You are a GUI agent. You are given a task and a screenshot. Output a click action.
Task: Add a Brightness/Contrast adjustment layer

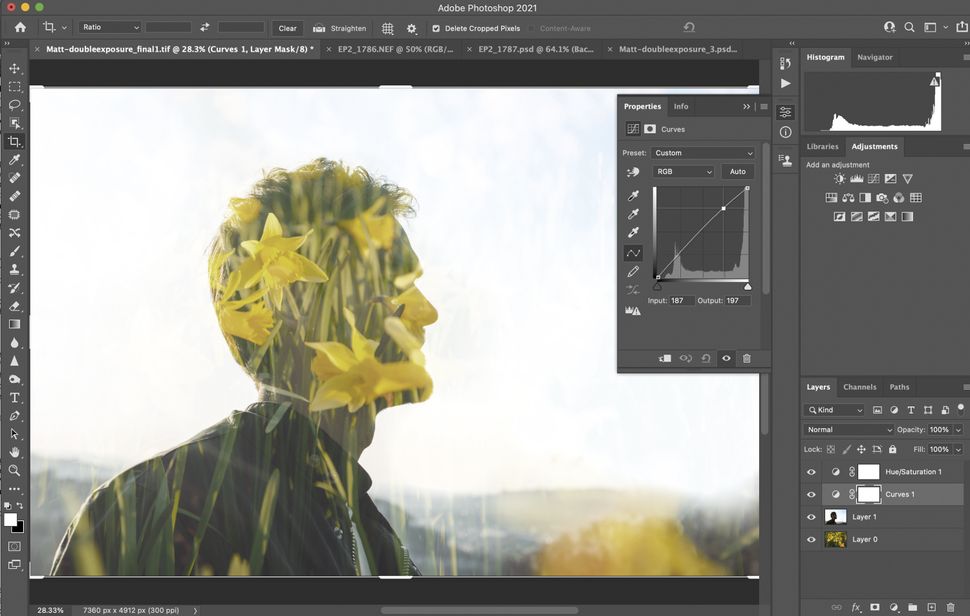tap(839, 178)
